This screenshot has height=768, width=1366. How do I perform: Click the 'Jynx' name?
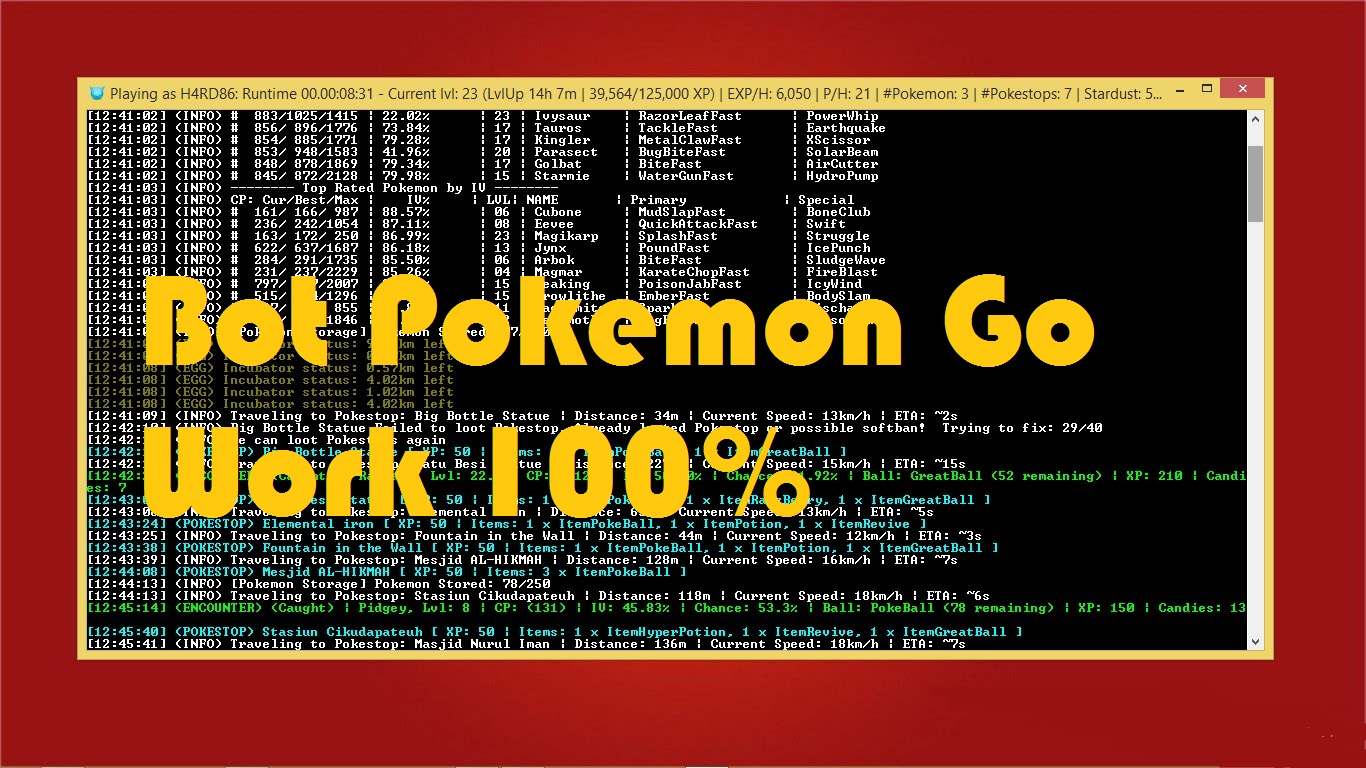click(x=550, y=248)
